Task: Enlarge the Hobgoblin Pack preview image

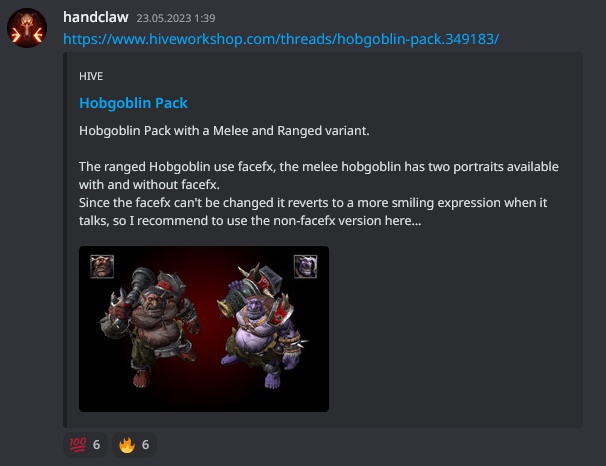Action: [x=204, y=329]
